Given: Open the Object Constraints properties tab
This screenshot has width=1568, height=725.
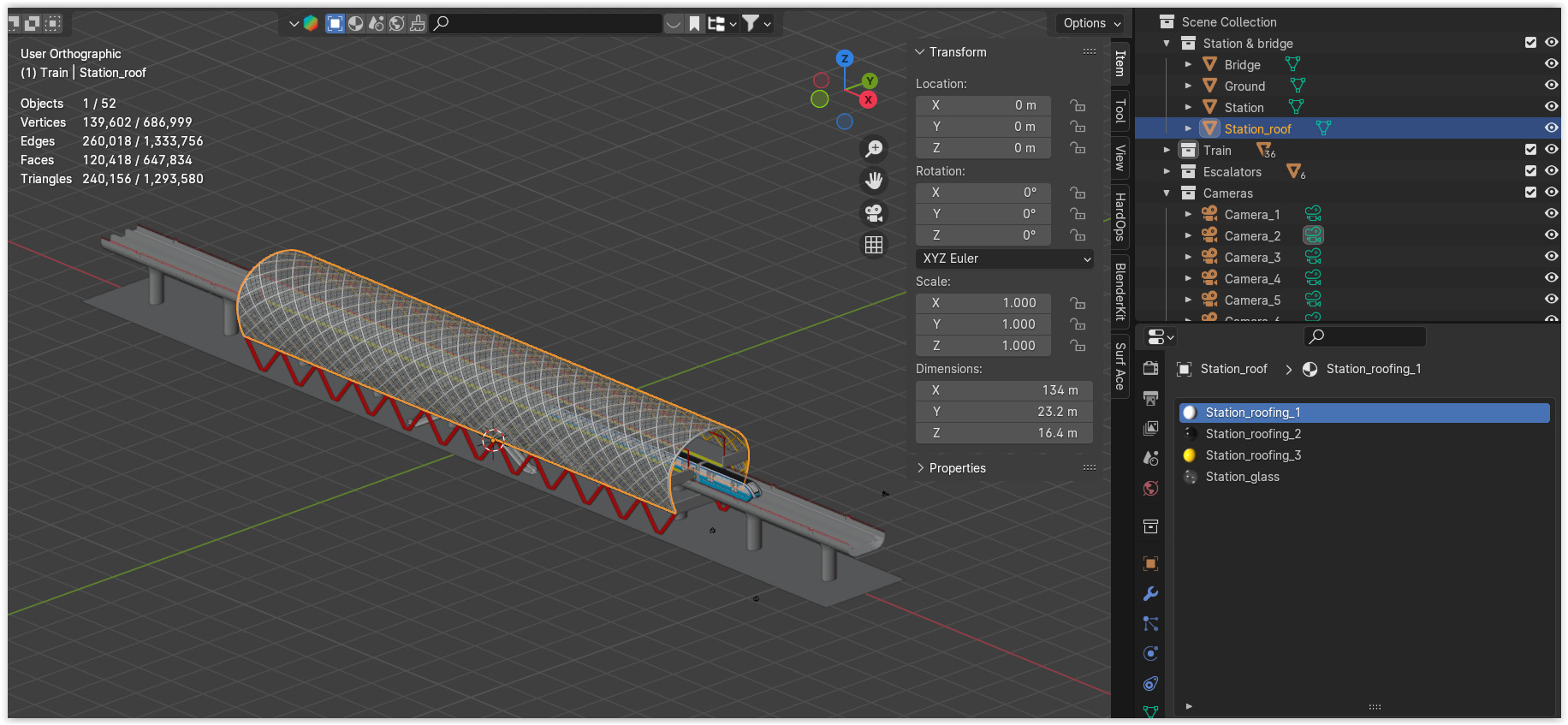Looking at the screenshot, I should click(1151, 684).
